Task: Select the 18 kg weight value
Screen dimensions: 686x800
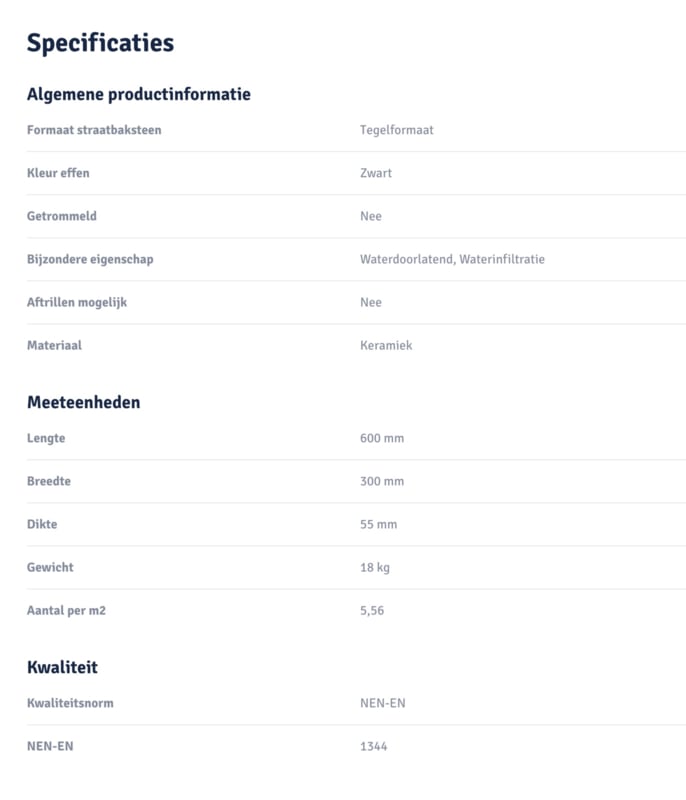Action: 375,567
